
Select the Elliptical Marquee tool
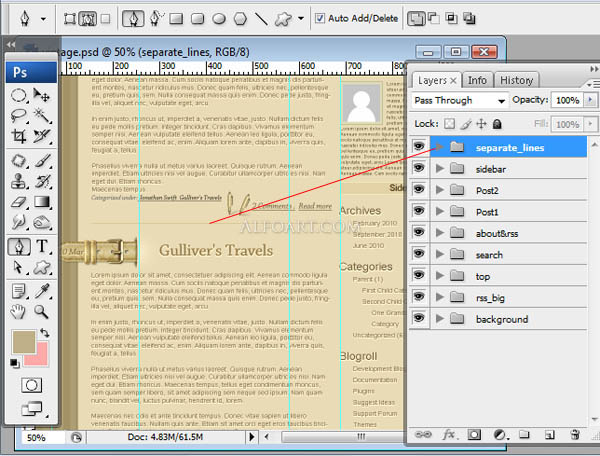point(18,95)
